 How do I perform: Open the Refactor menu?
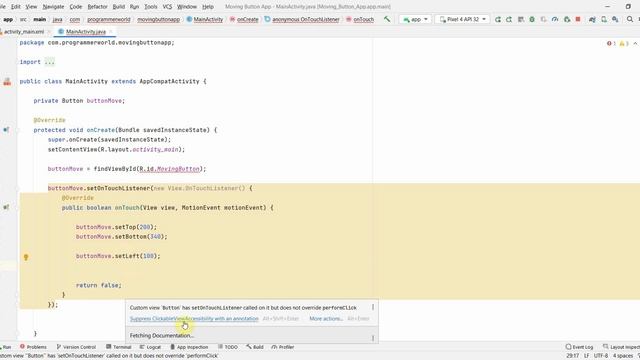[x=98, y=7]
